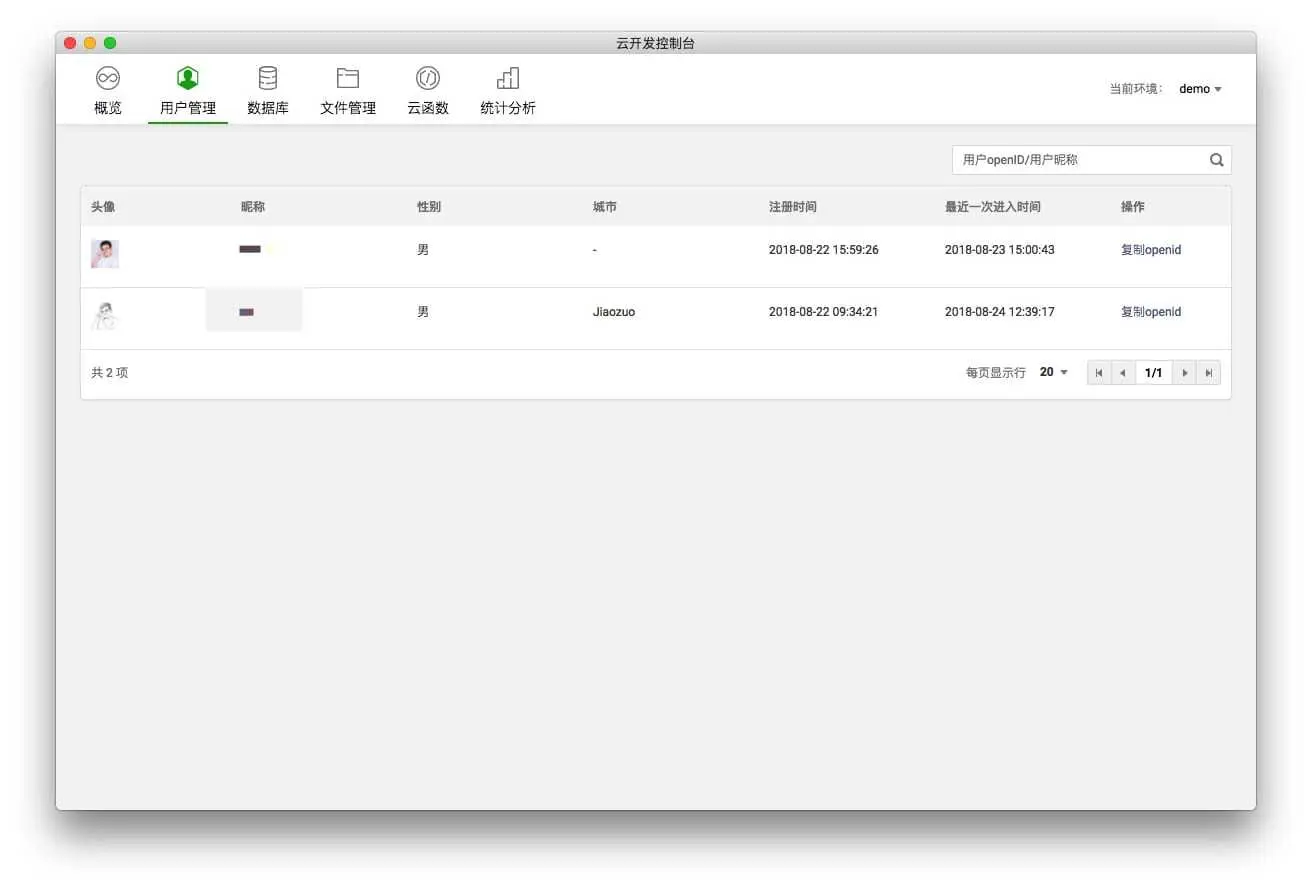Go to the next page arrow
Image resolution: width=1312 pixels, height=890 pixels.
point(1184,373)
